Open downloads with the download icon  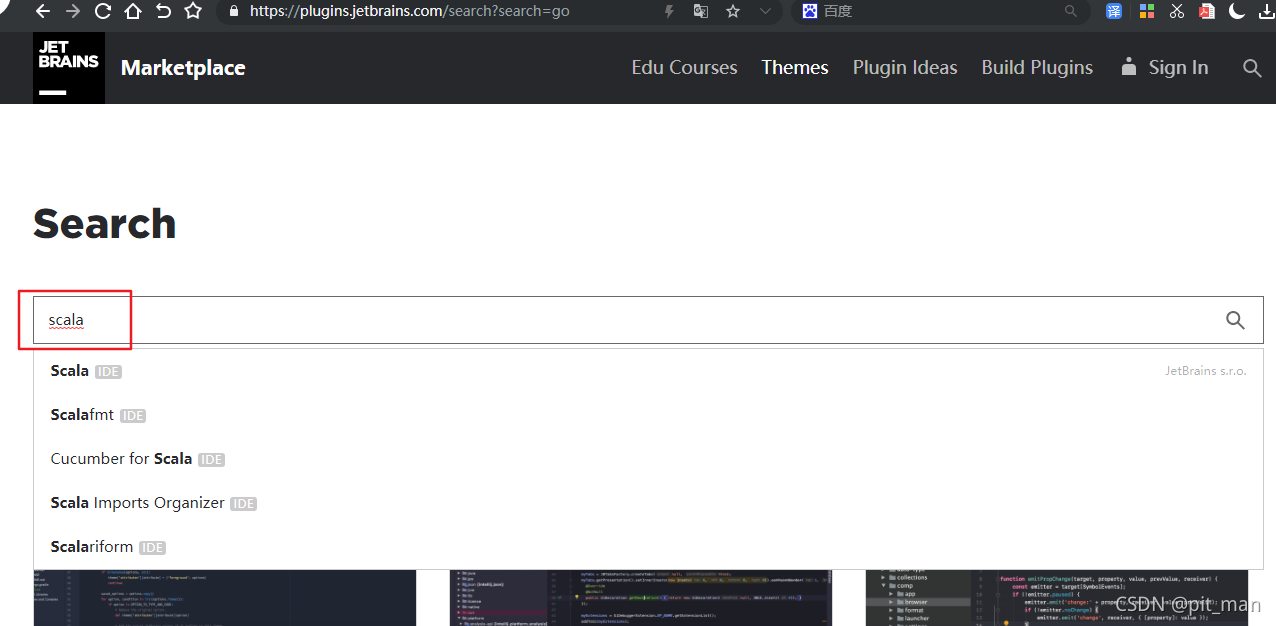tap(1266, 12)
